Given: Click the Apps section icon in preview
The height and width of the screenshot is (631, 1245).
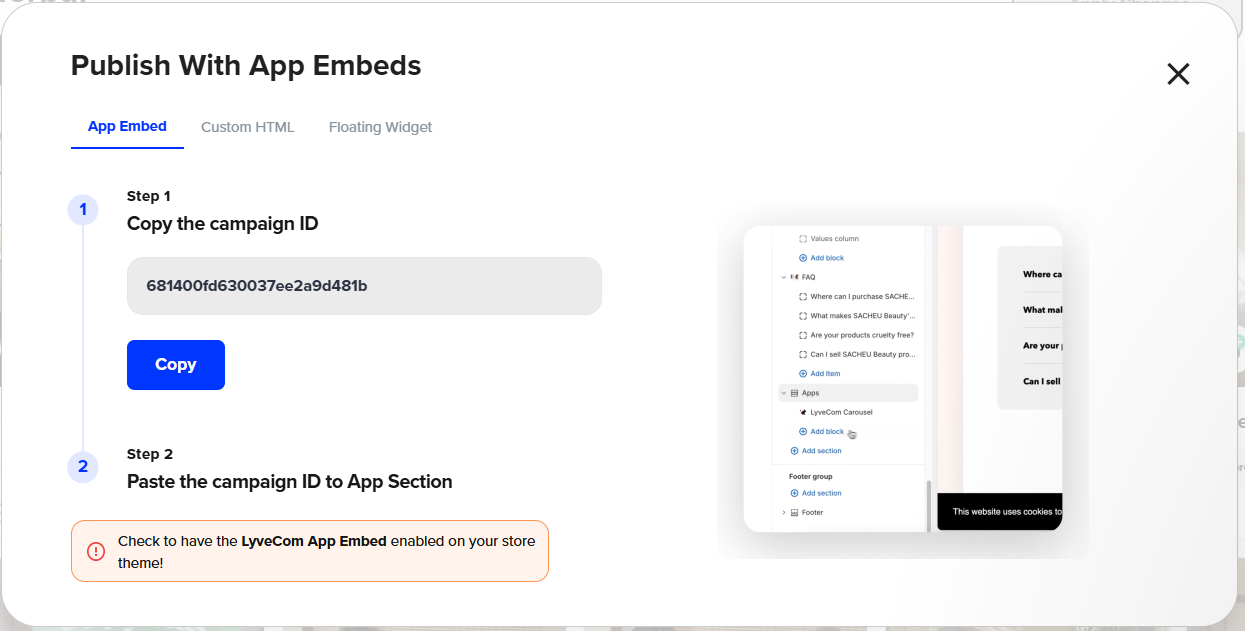Looking at the screenshot, I should [x=794, y=393].
